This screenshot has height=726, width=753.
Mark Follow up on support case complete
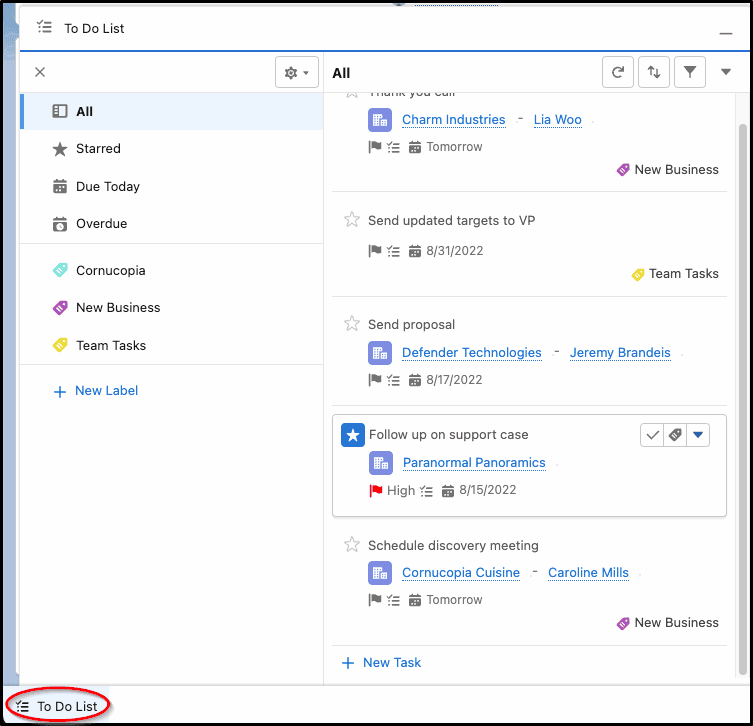(x=652, y=435)
